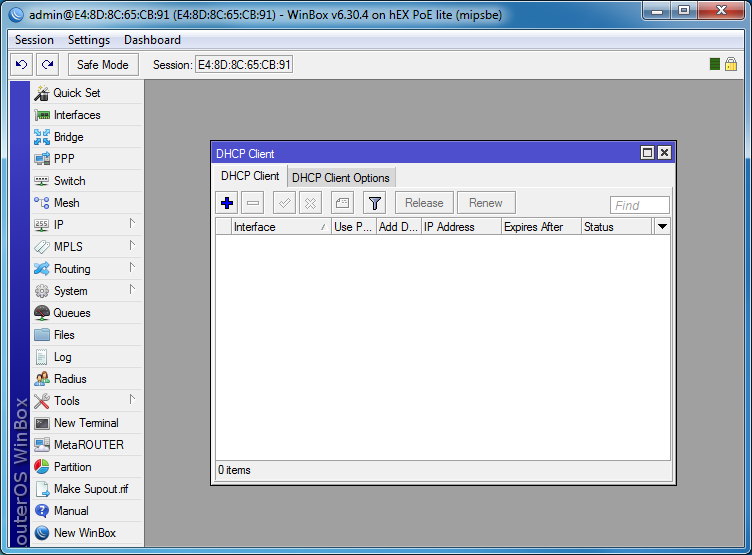Click the Expires After column header

541,226
